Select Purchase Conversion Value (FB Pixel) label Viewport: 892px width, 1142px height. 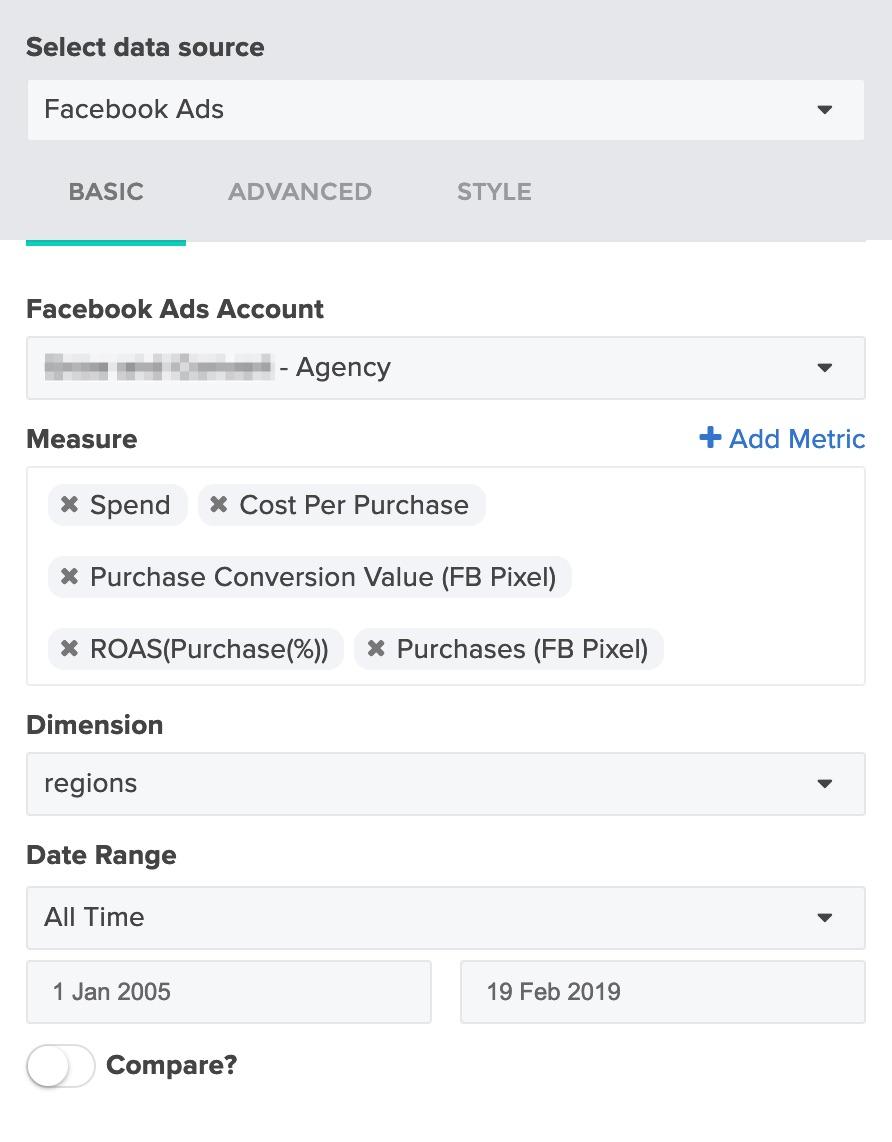(x=323, y=577)
